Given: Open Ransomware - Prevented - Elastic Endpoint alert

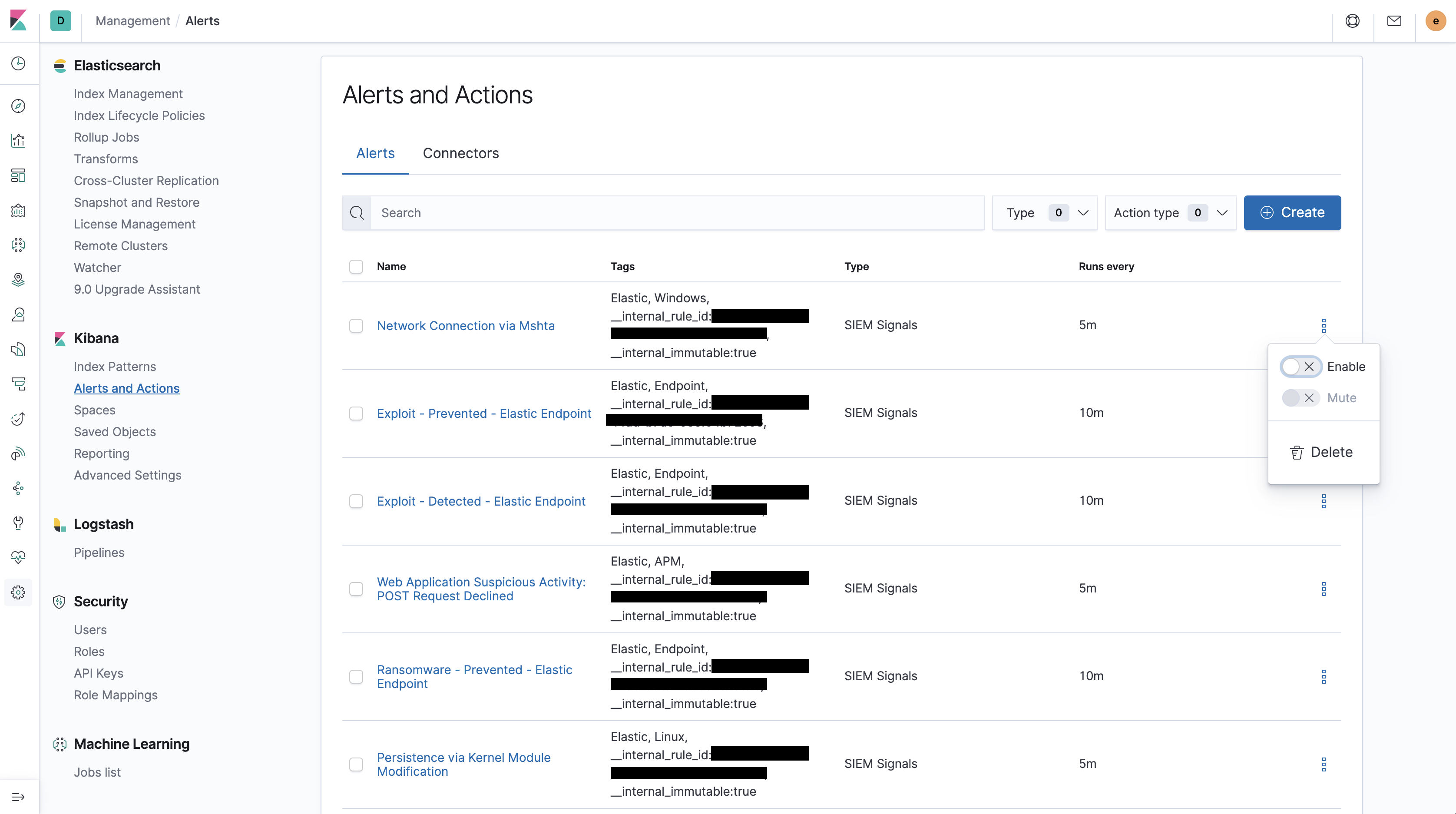Looking at the screenshot, I should click(475, 677).
